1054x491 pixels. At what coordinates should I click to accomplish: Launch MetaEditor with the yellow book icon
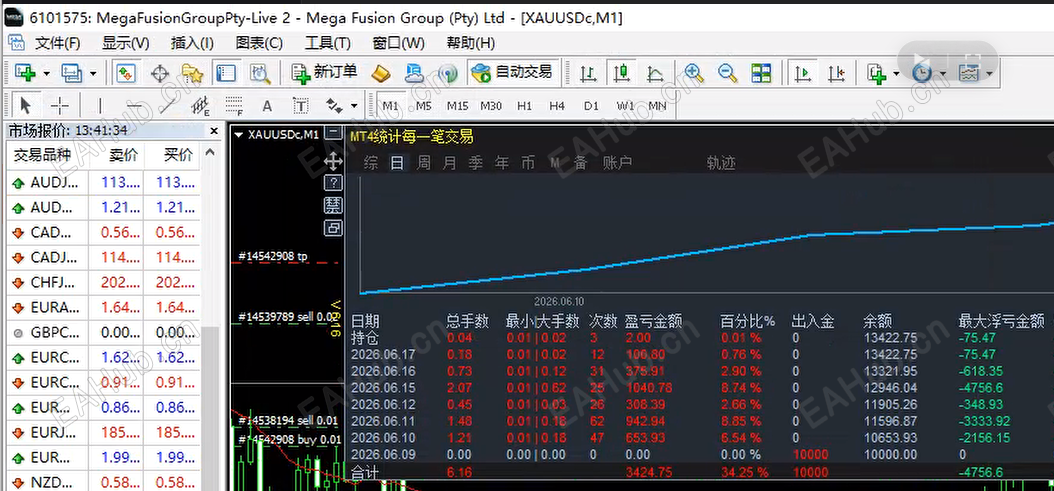(x=381, y=73)
